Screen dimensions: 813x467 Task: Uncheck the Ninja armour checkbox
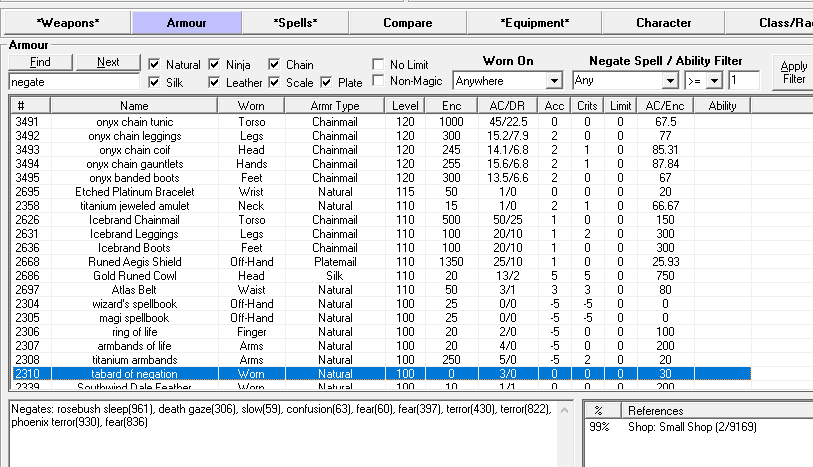click(x=215, y=64)
